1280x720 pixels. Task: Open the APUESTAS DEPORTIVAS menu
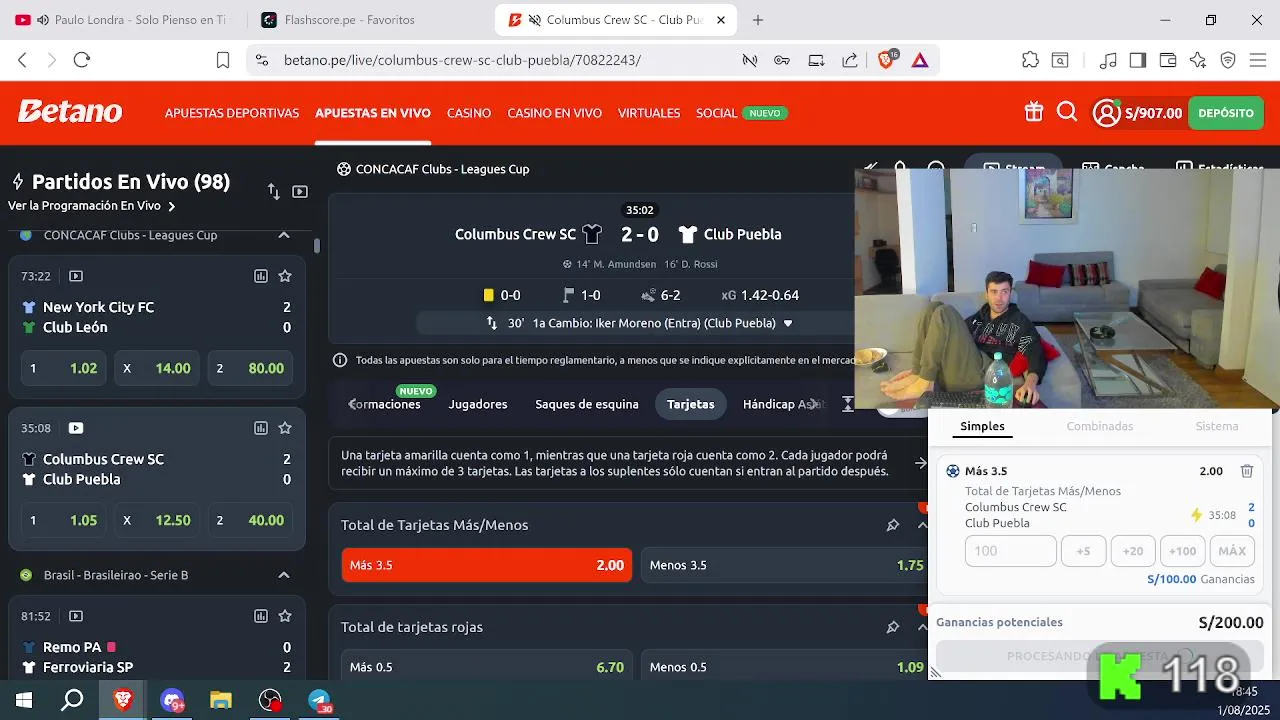[x=232, y=113]
